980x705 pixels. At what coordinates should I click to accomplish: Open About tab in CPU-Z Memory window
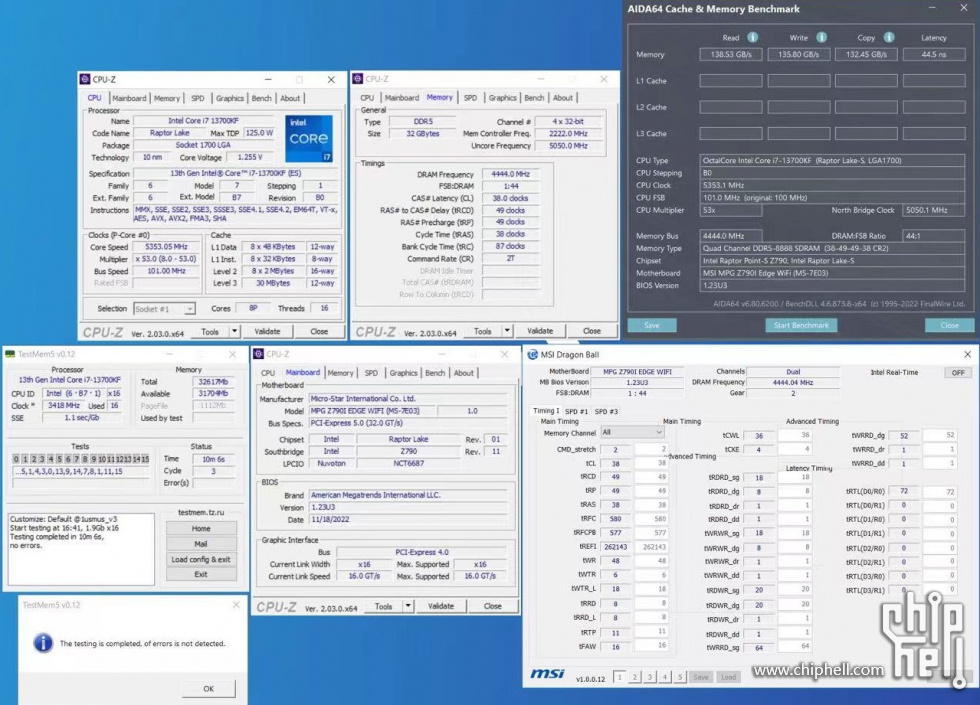point(562,98)
